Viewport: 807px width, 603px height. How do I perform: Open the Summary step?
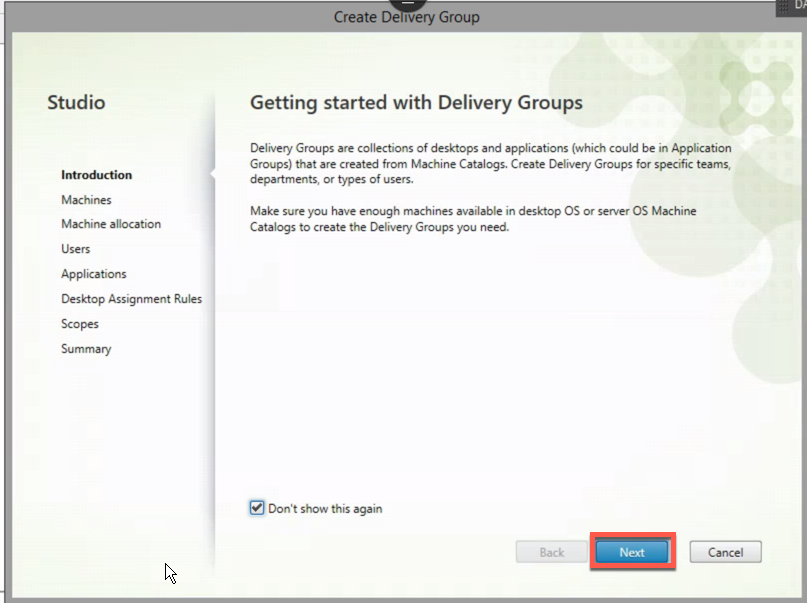86,349
